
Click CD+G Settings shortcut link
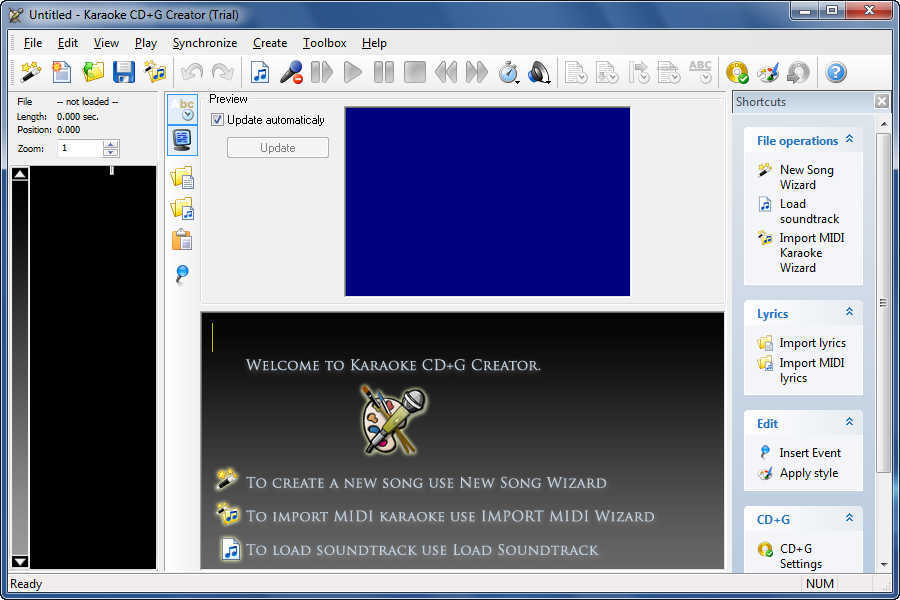coord(801,556)
